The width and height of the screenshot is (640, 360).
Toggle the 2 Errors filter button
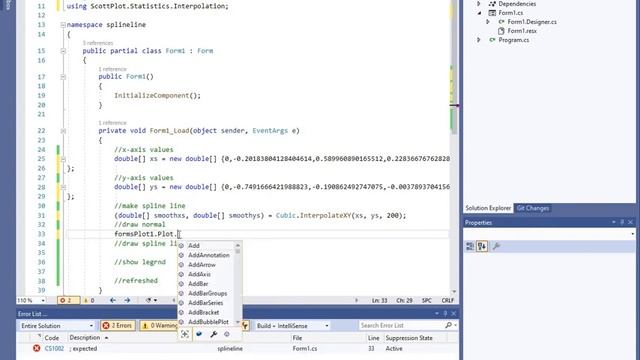118,326
